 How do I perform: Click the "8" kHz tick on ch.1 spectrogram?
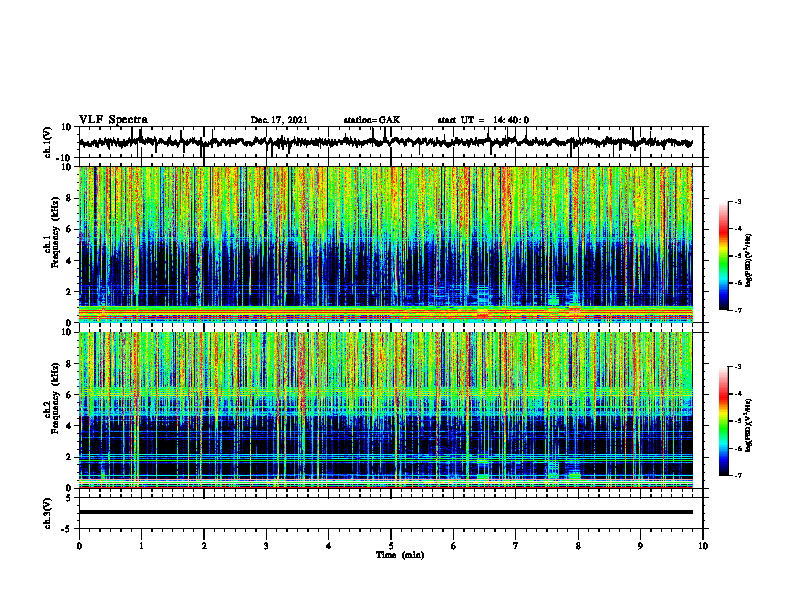coord(70,198)
